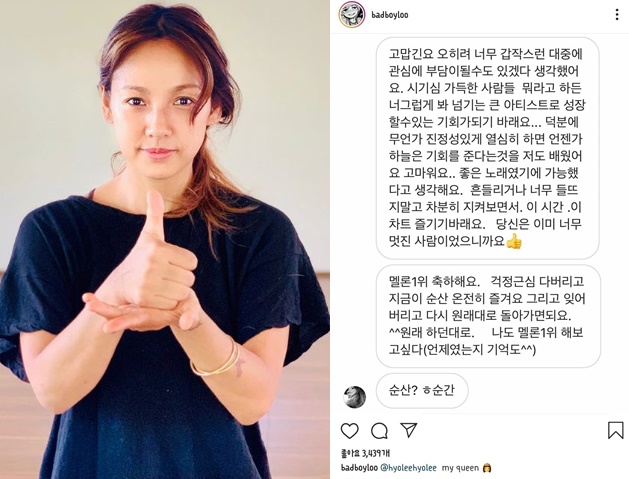
Task: Click badboyloo name in the caption
Action: 359,468
